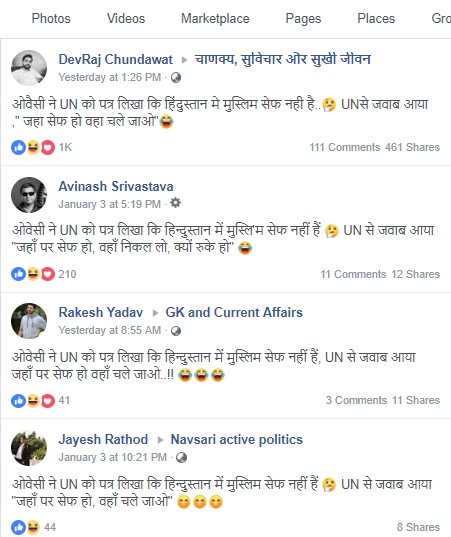
Task: Click the Love heart reaction icon beside 41
Action: pyautogui.click(x=48, y=401)
